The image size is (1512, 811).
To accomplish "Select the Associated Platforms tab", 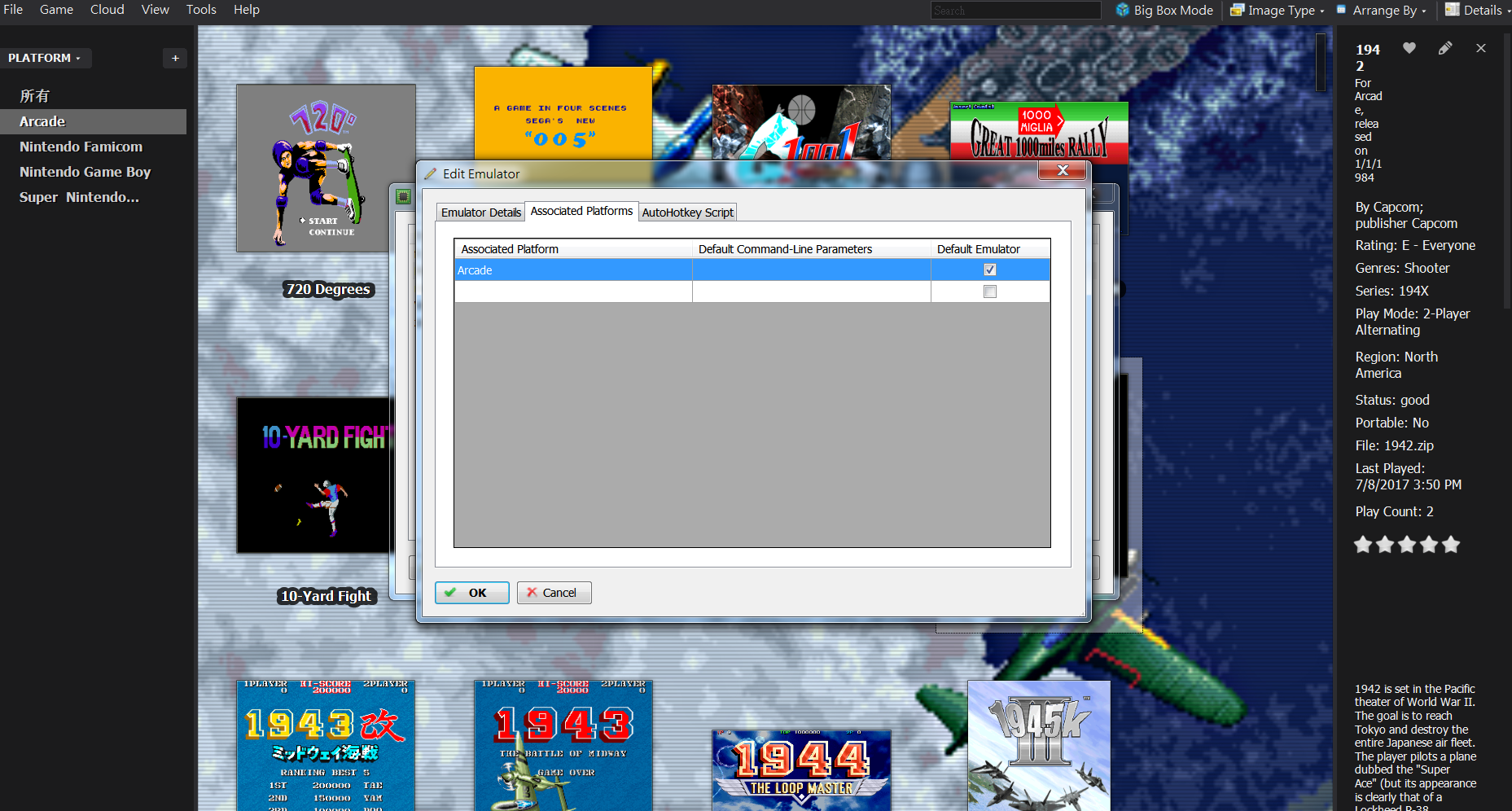I will pos(581,211).
